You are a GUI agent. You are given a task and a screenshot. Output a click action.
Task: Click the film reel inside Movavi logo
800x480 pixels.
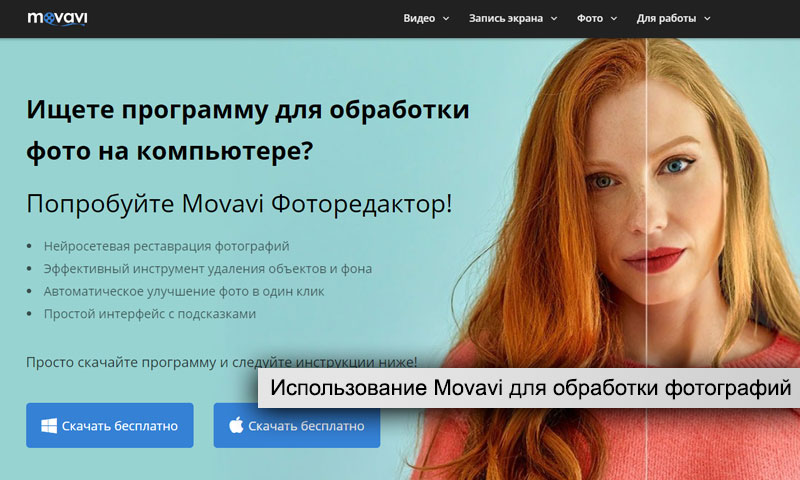click(x=49, y=18)
